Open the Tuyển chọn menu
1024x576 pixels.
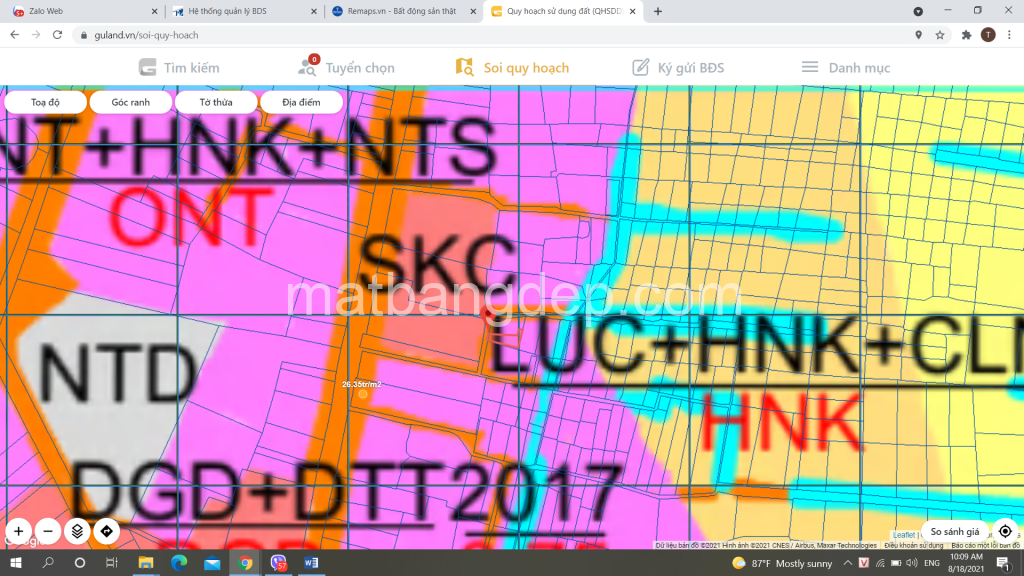tap(346, 67)
